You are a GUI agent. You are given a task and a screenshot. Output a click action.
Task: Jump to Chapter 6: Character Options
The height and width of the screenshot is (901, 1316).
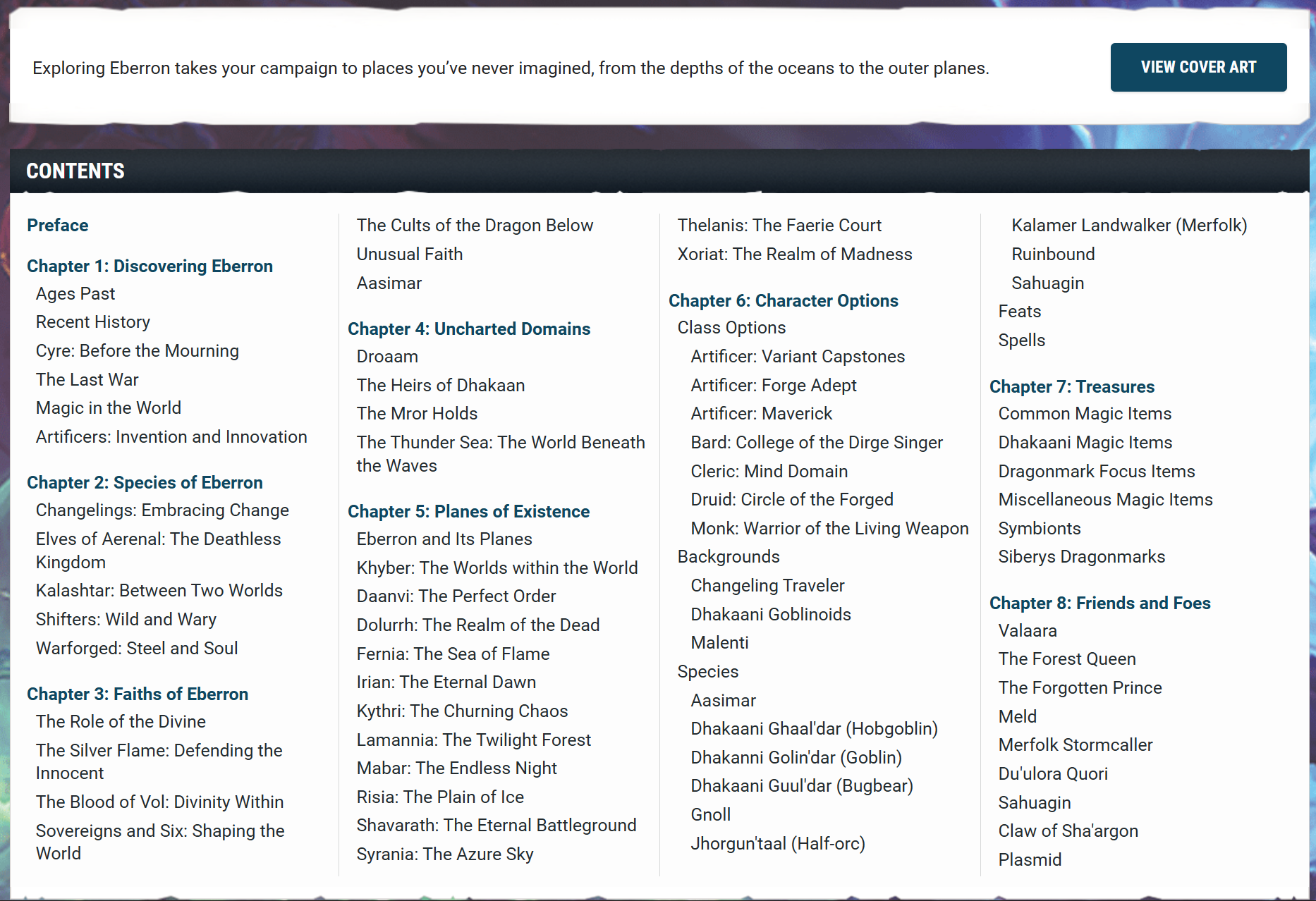(x=783, y=301)
